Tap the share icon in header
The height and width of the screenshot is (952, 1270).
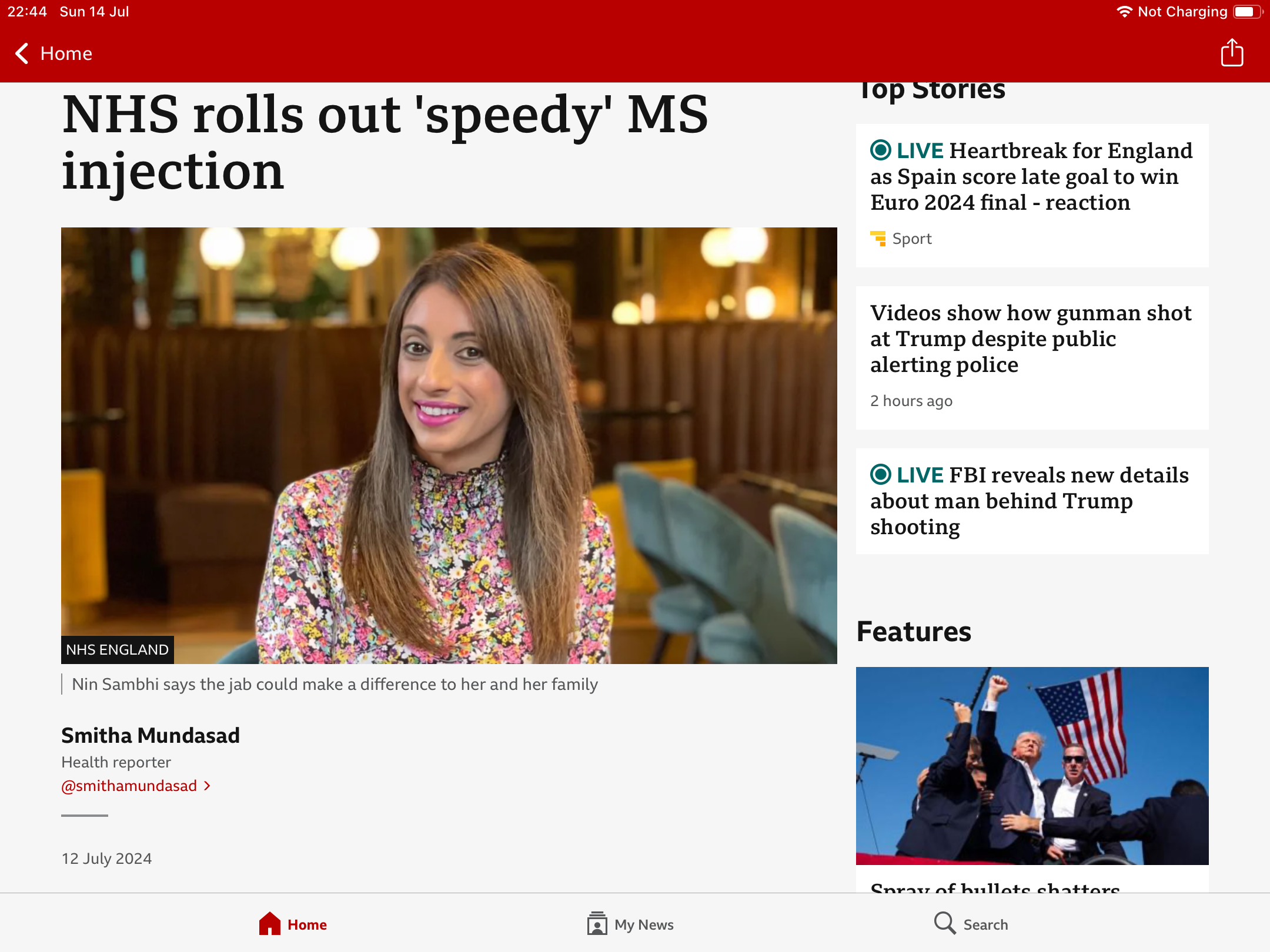pos(1232,53)
